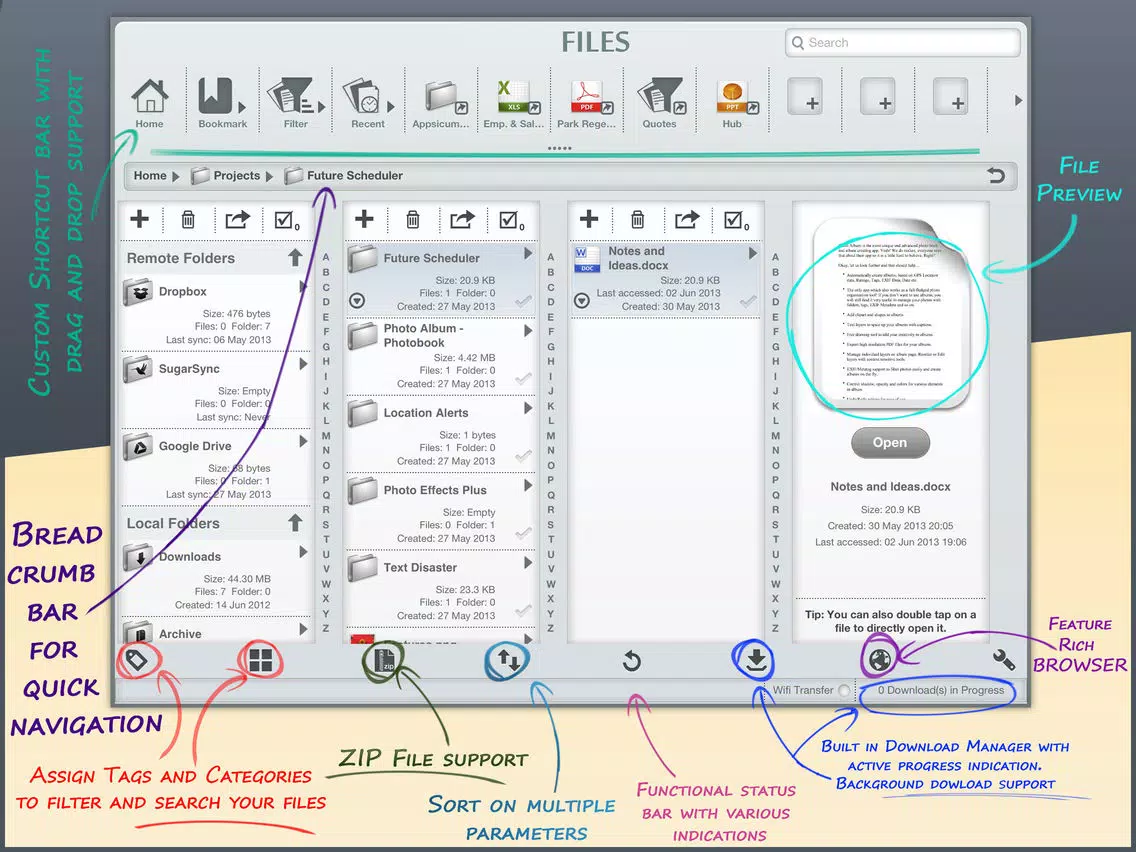Expand the Archive folder arrow

[x=303, y=630]
